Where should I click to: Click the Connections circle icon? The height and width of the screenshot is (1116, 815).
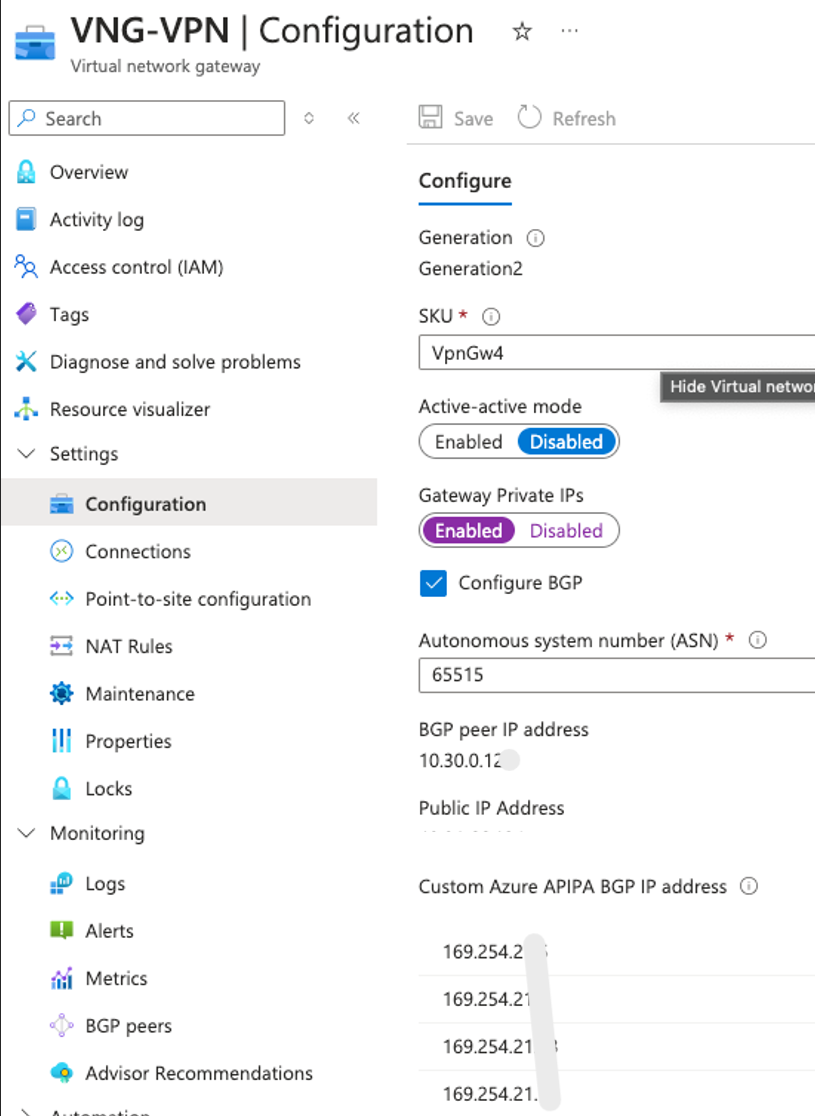(62, 551)
